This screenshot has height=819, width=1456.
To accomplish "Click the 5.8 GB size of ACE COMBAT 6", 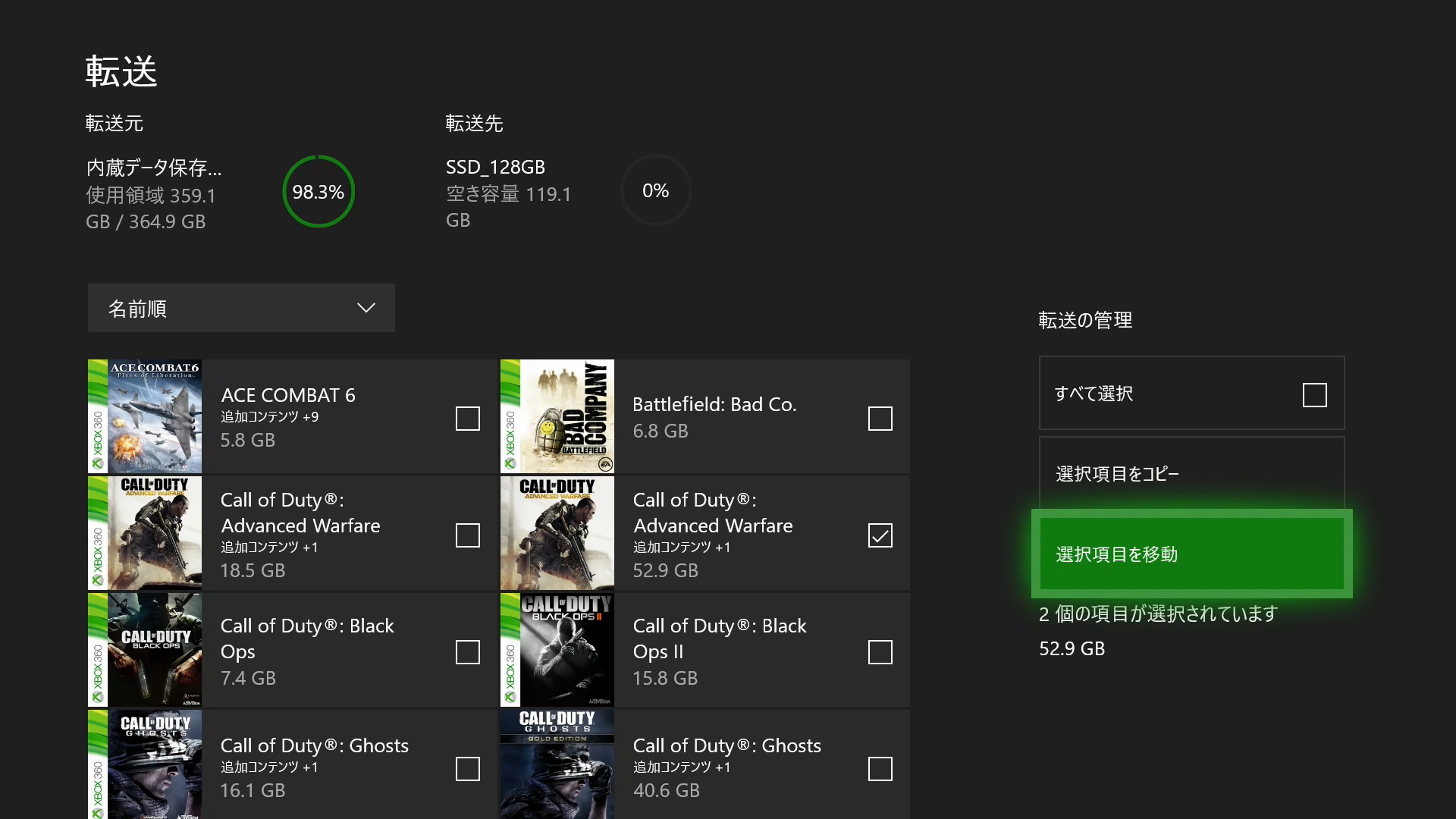I will coord(248,440).
